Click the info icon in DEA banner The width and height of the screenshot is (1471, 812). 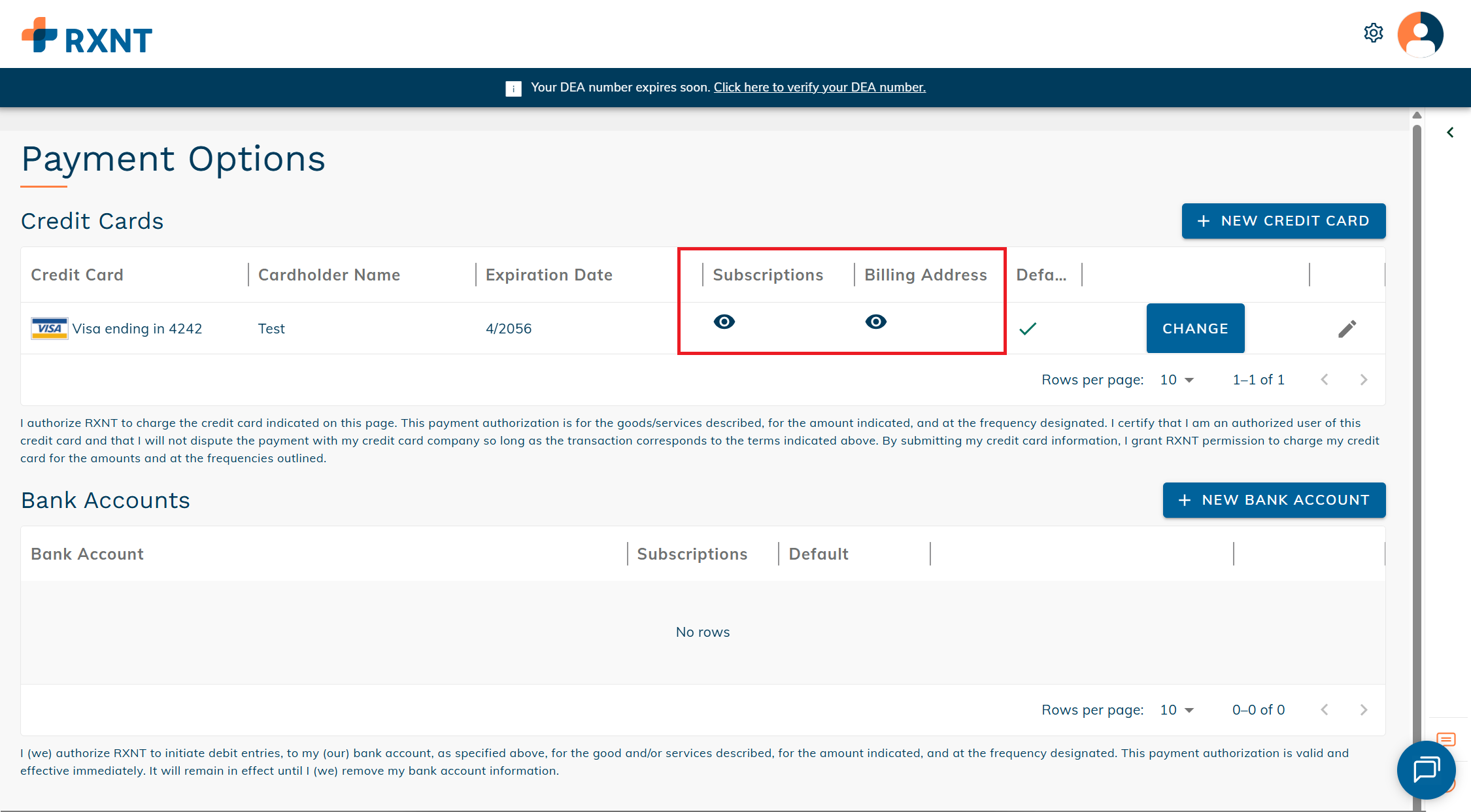pos(513,88)
